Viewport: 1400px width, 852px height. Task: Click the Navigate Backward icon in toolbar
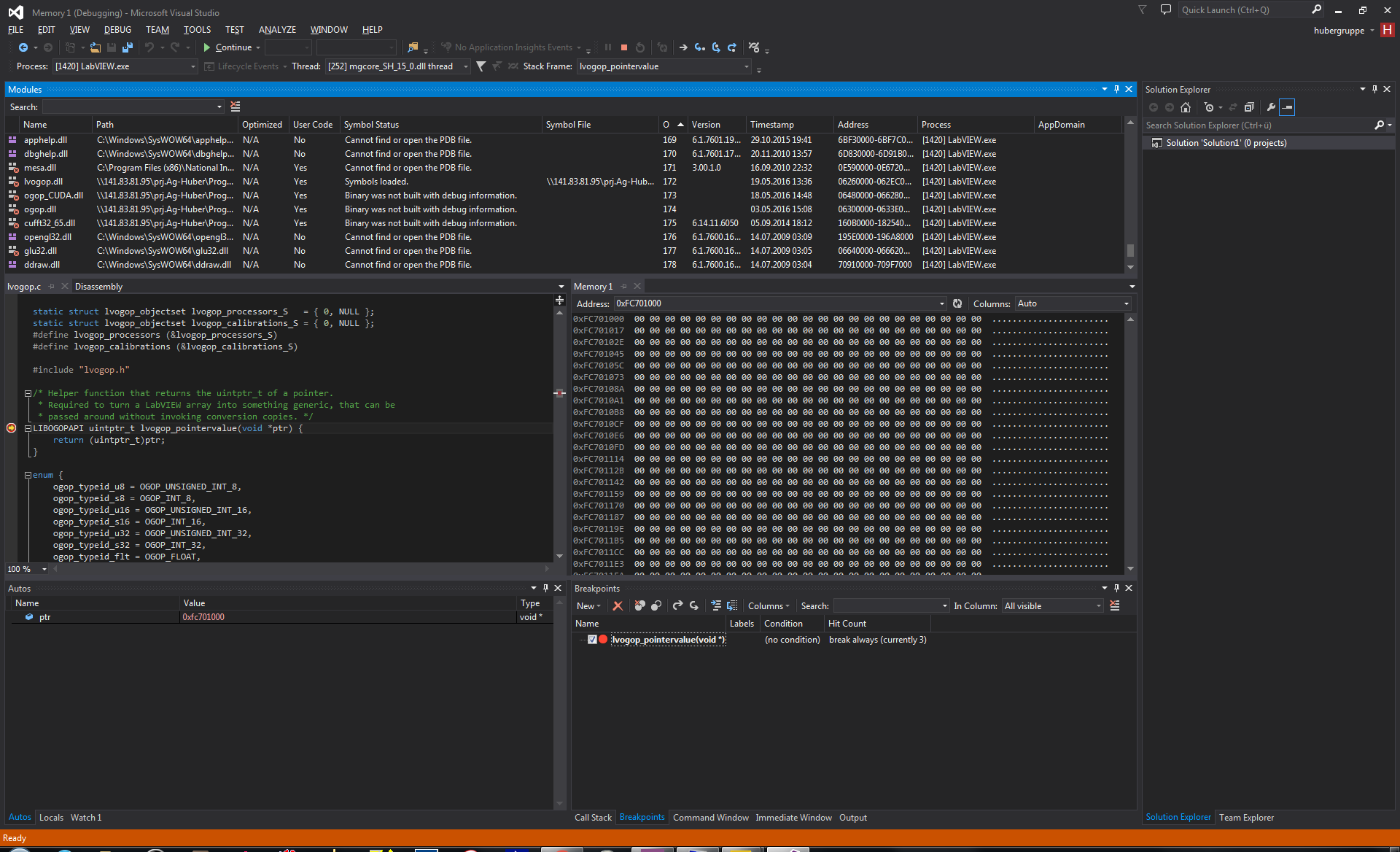pos(23,47)
